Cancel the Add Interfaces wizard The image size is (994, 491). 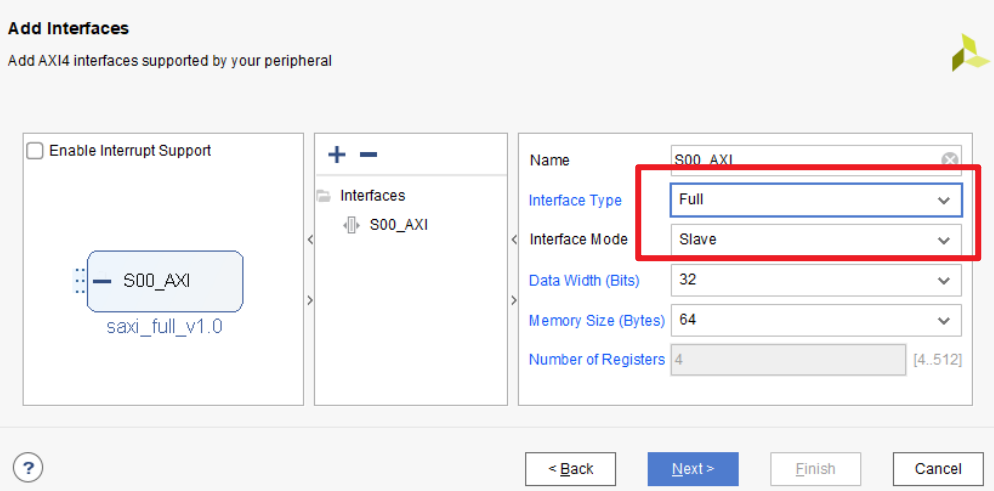938,469
